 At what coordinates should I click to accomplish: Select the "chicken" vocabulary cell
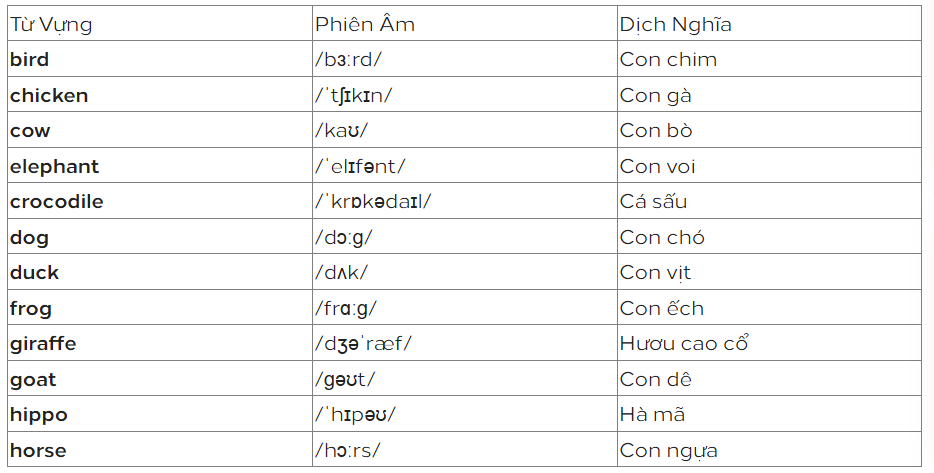click(49, 95)
